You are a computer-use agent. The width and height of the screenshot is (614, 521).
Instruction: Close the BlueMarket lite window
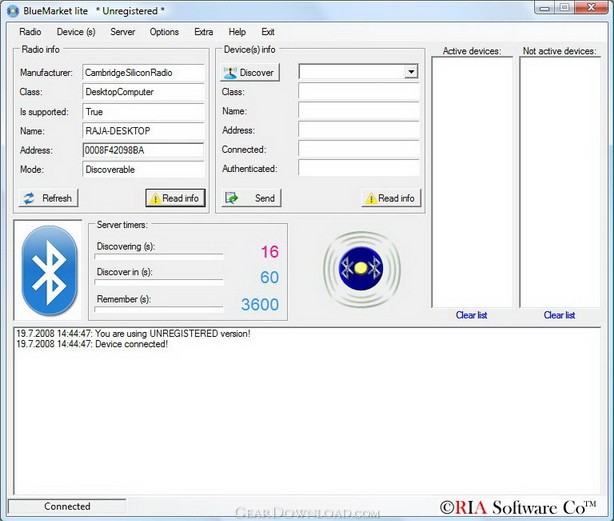click(592, 8)
